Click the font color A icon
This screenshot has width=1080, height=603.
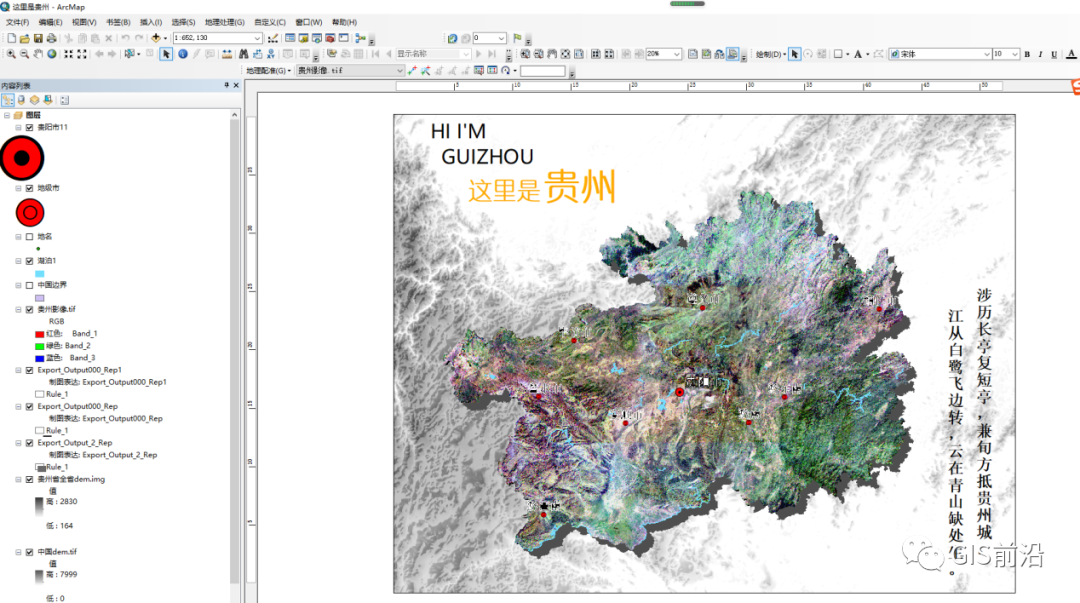[x=1071, y=54]
